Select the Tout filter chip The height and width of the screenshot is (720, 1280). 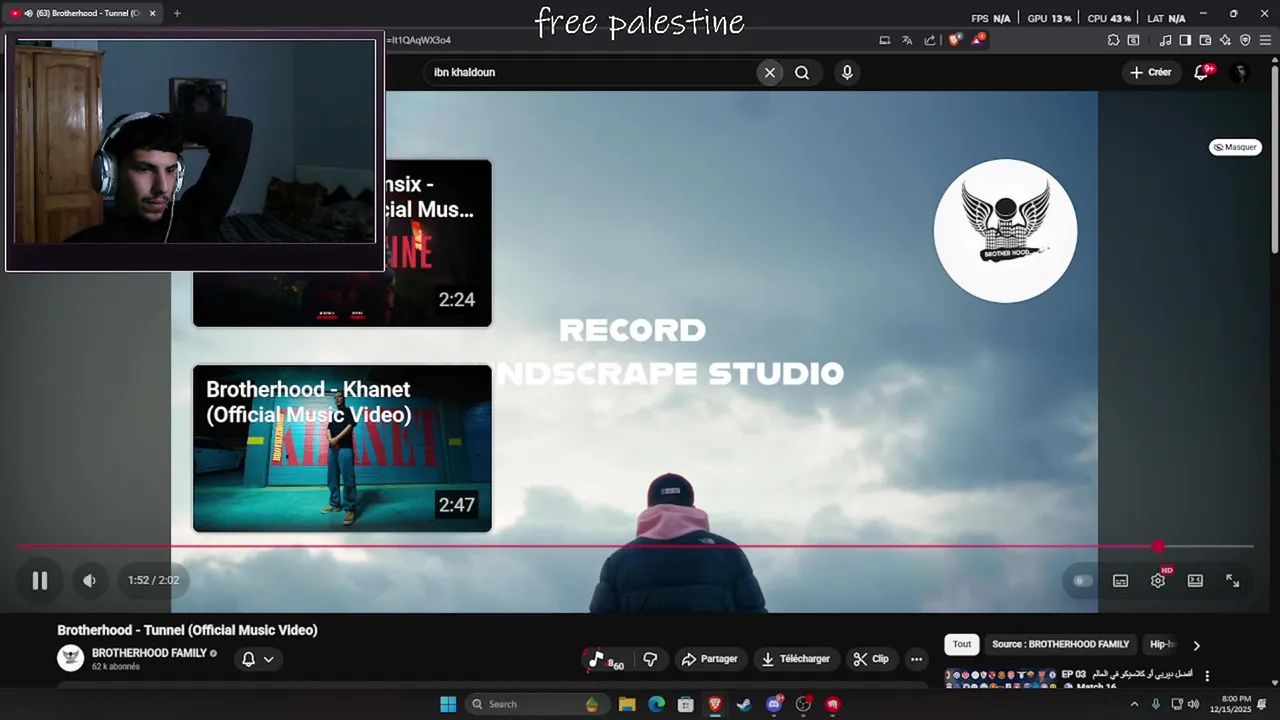[x=962, y=645]
